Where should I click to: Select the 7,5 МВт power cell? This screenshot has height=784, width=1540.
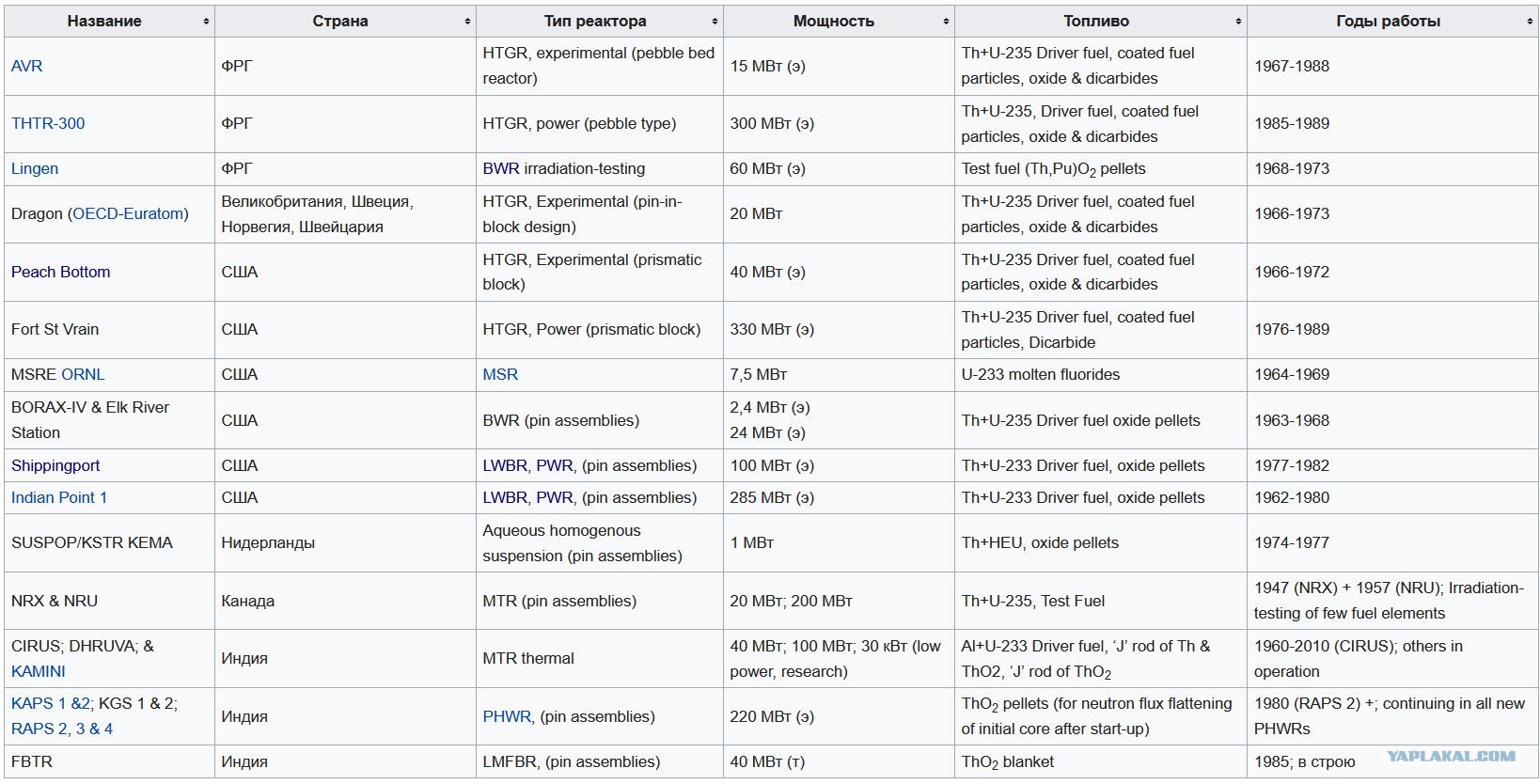coord(839,375)
